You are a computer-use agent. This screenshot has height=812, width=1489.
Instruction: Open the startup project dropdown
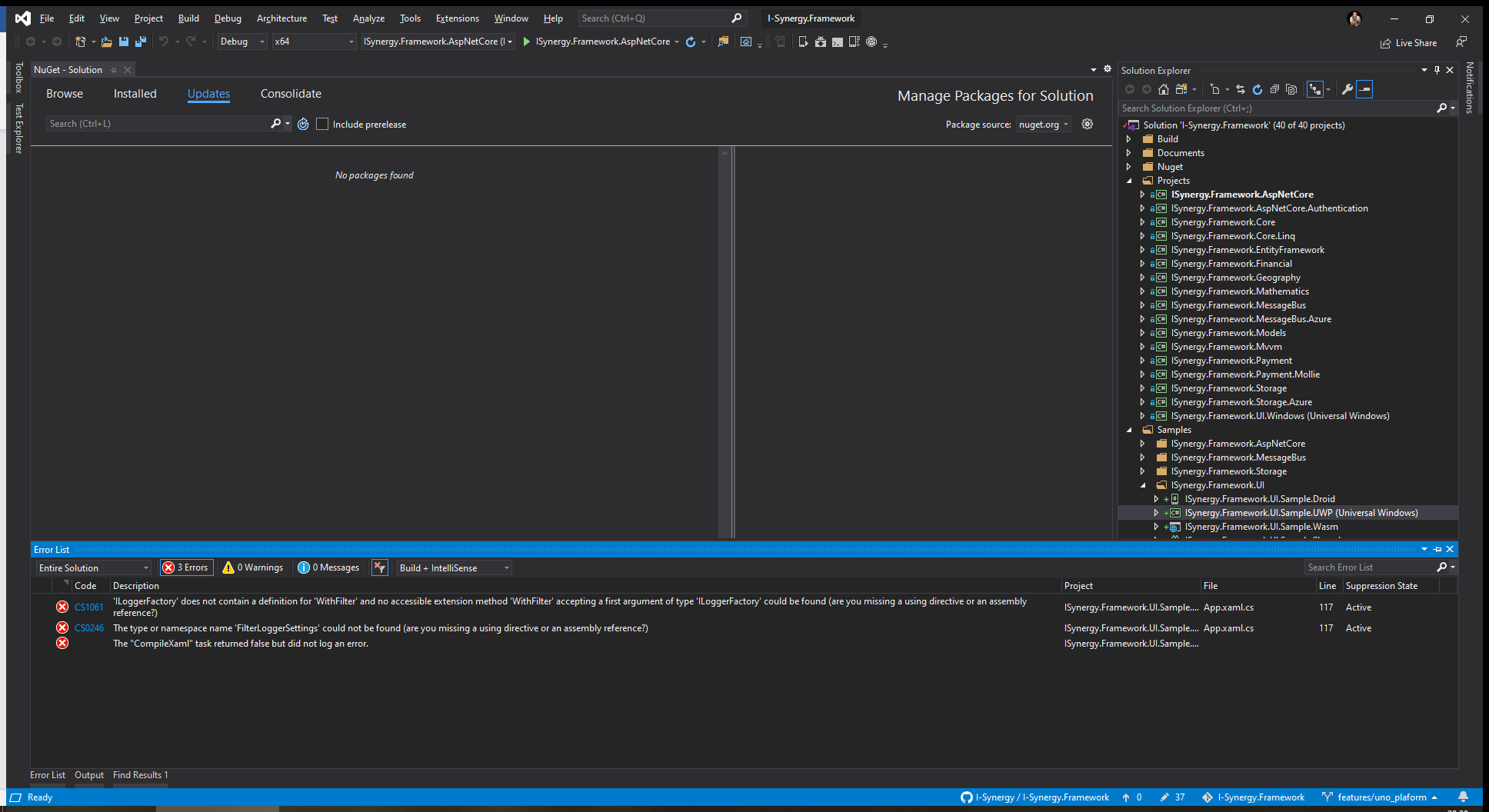tap(438, 42)
